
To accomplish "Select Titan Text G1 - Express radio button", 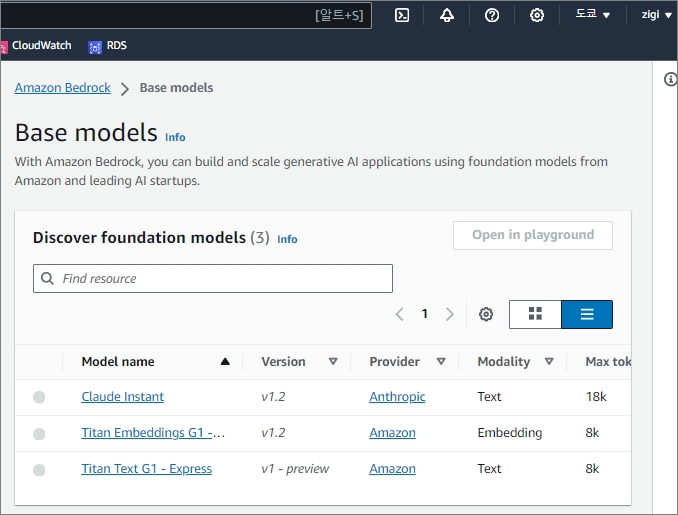I will pyautogui.click(x=39, y=469).
